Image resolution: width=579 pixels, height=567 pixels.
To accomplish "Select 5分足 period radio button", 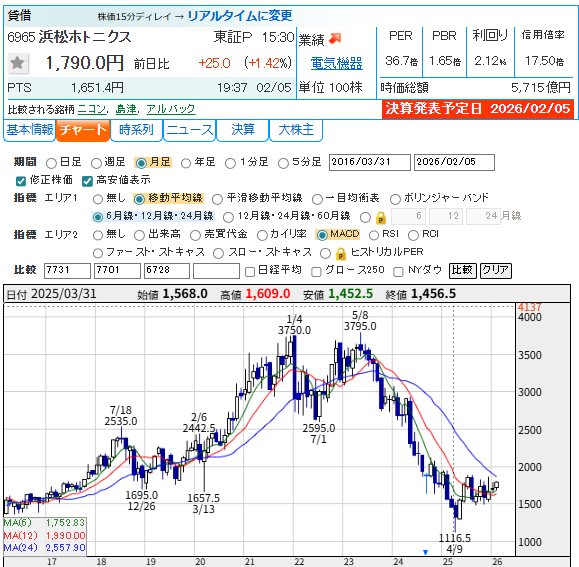I will click(283, 163).
